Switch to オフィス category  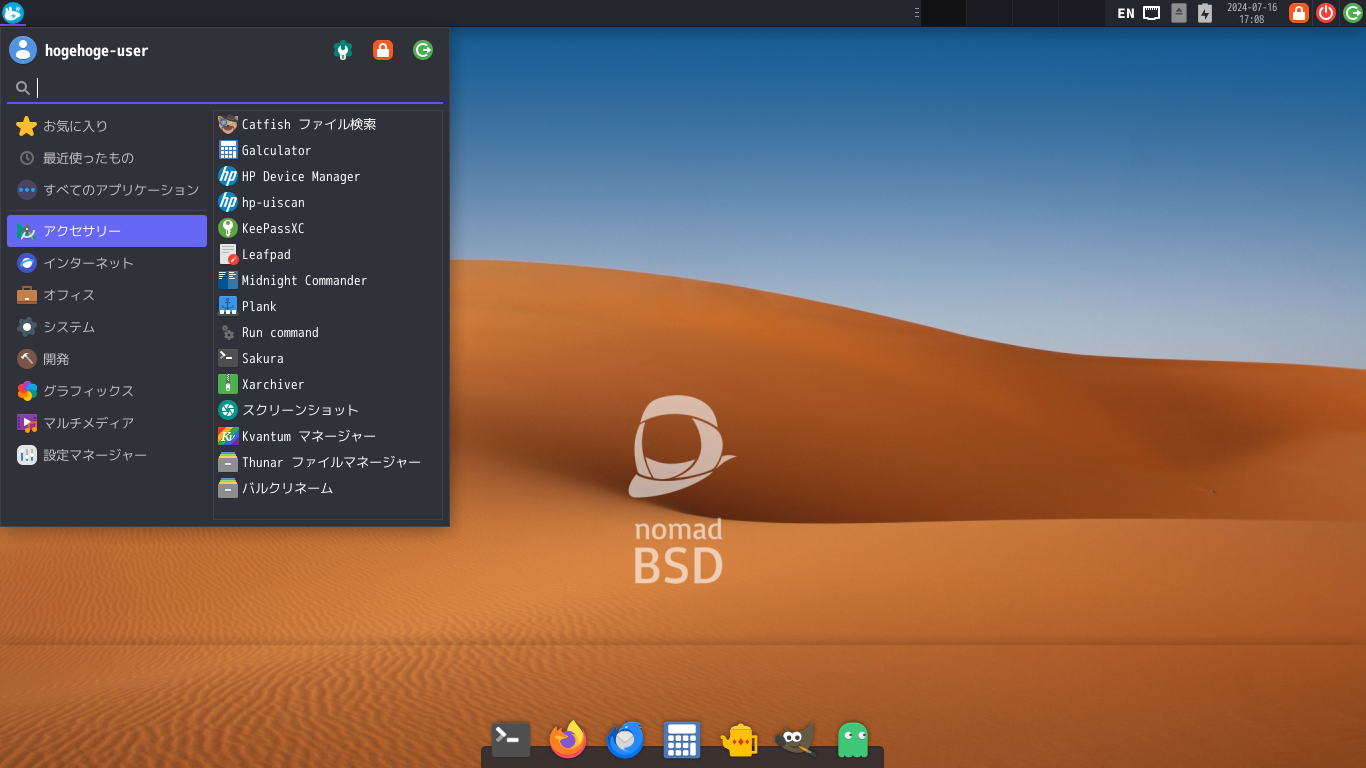coord(107,295)
